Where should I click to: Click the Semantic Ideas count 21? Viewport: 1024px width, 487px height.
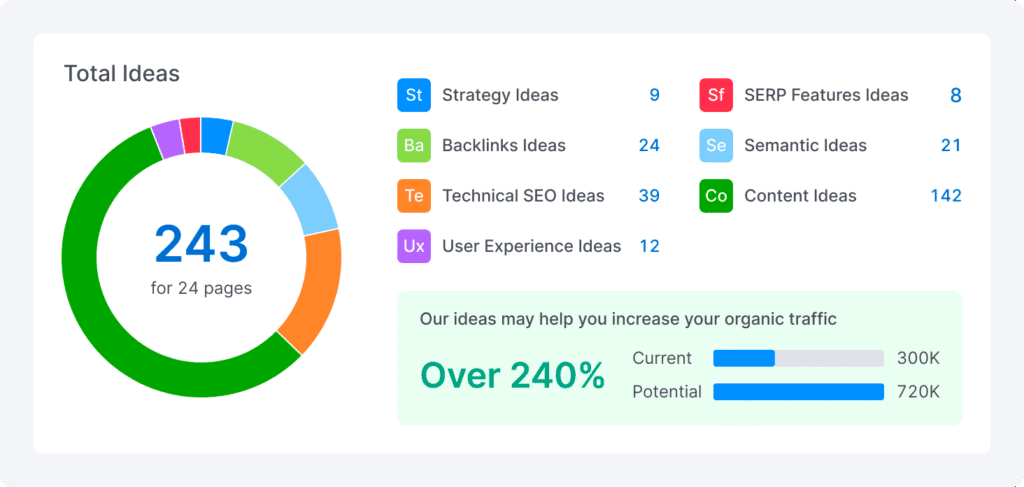(x=950, y=145)
